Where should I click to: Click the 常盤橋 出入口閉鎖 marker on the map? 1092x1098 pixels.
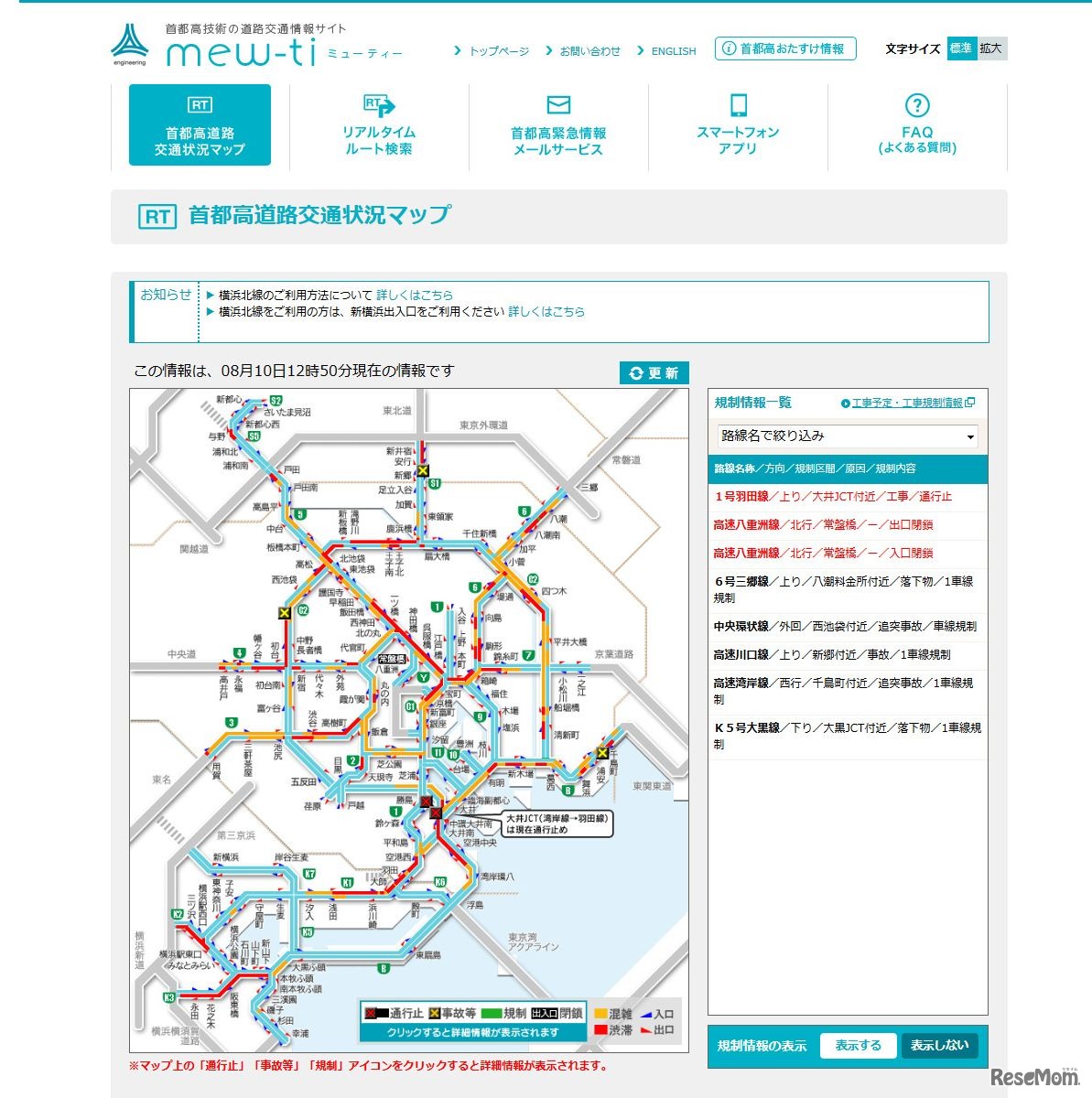tap(392, 658)
